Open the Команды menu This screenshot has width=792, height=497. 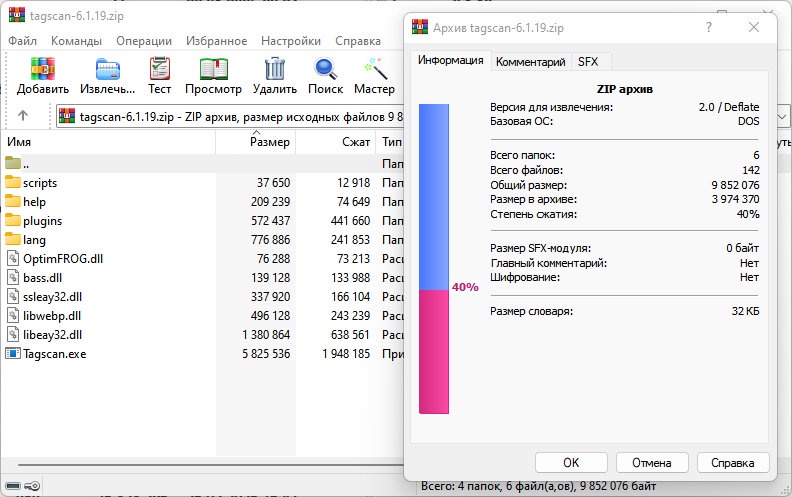point(76,41)
